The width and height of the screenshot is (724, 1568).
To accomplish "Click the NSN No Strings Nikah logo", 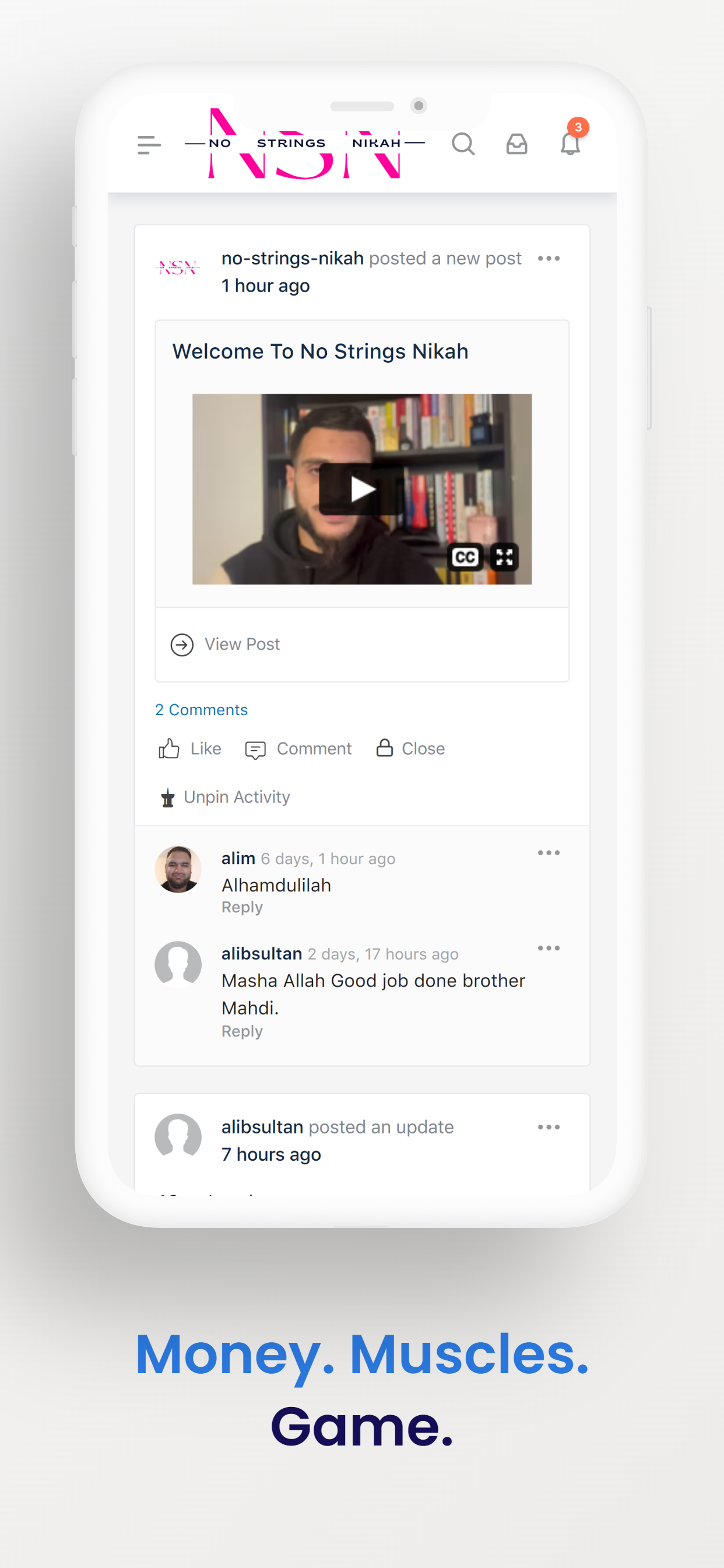I will (x=304, y=143).
